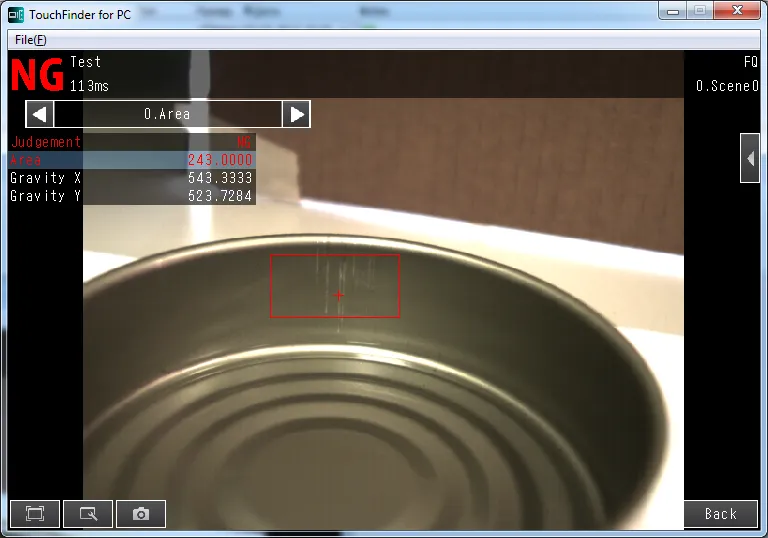Select the highlighted Area value row
The image size is (768, 538).
(131, 160)
